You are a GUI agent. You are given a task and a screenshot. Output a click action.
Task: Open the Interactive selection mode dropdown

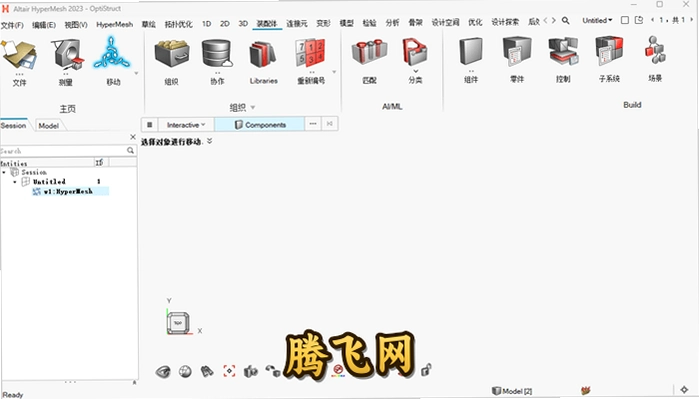[186, 125]
